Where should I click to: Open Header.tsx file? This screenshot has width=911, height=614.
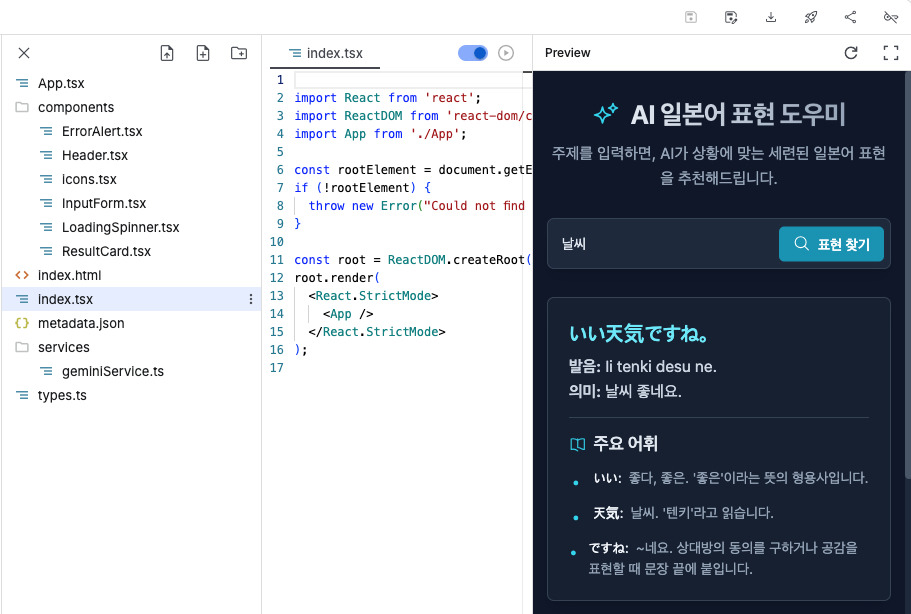95,155
